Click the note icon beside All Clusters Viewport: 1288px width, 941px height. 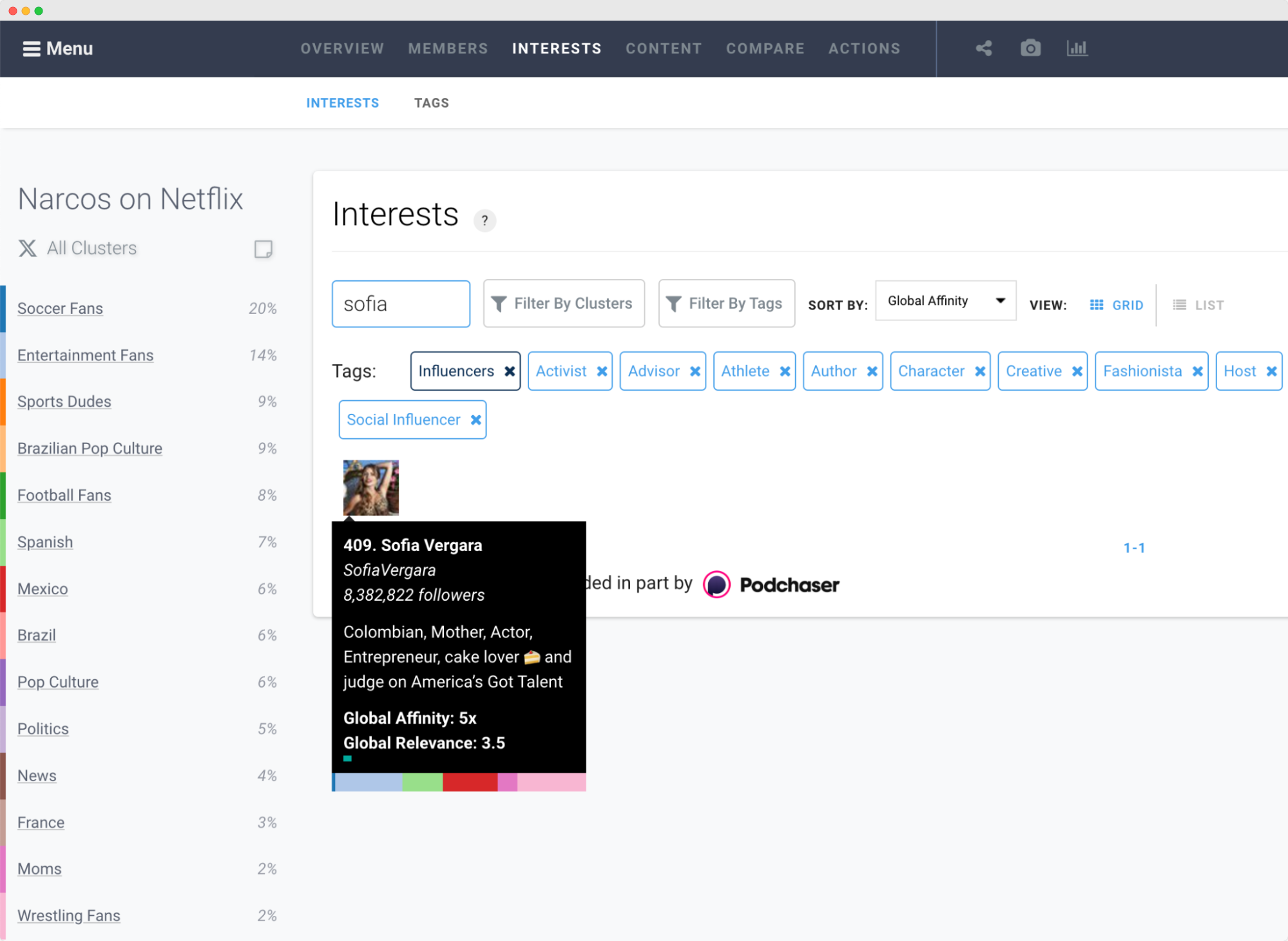[x=264, y=249]
